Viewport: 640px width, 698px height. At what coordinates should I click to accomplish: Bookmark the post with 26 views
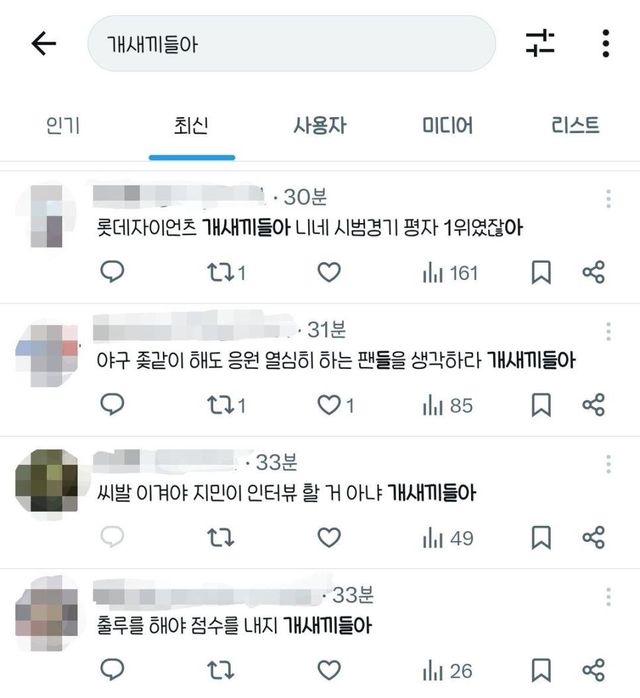click(x=541, y=670)
